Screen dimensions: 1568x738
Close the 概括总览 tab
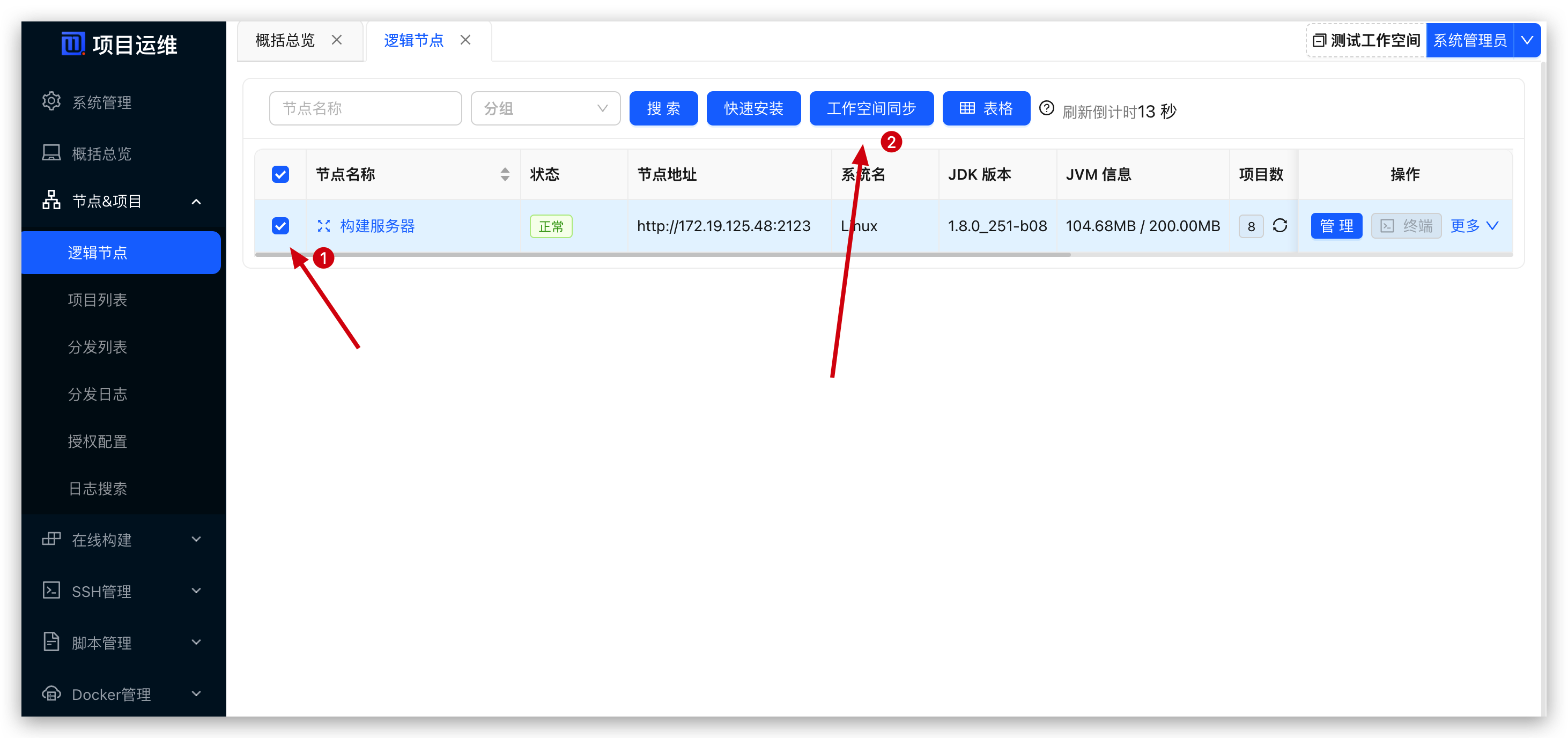point(337,40)
